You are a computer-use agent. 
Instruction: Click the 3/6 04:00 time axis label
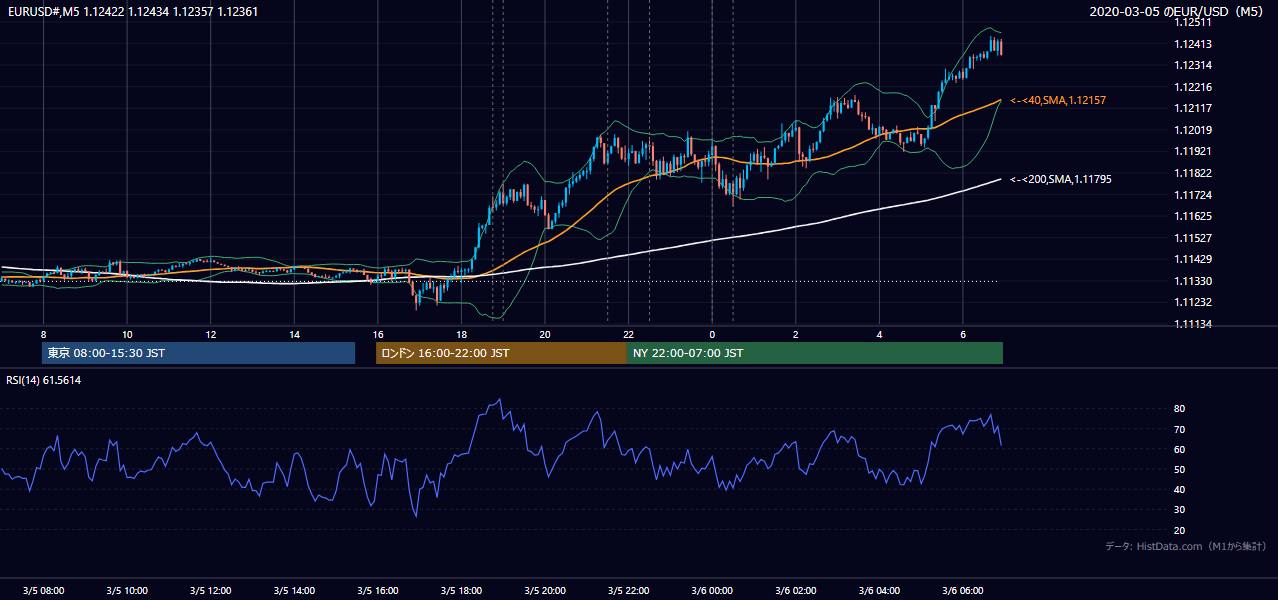tap(880, 590)
